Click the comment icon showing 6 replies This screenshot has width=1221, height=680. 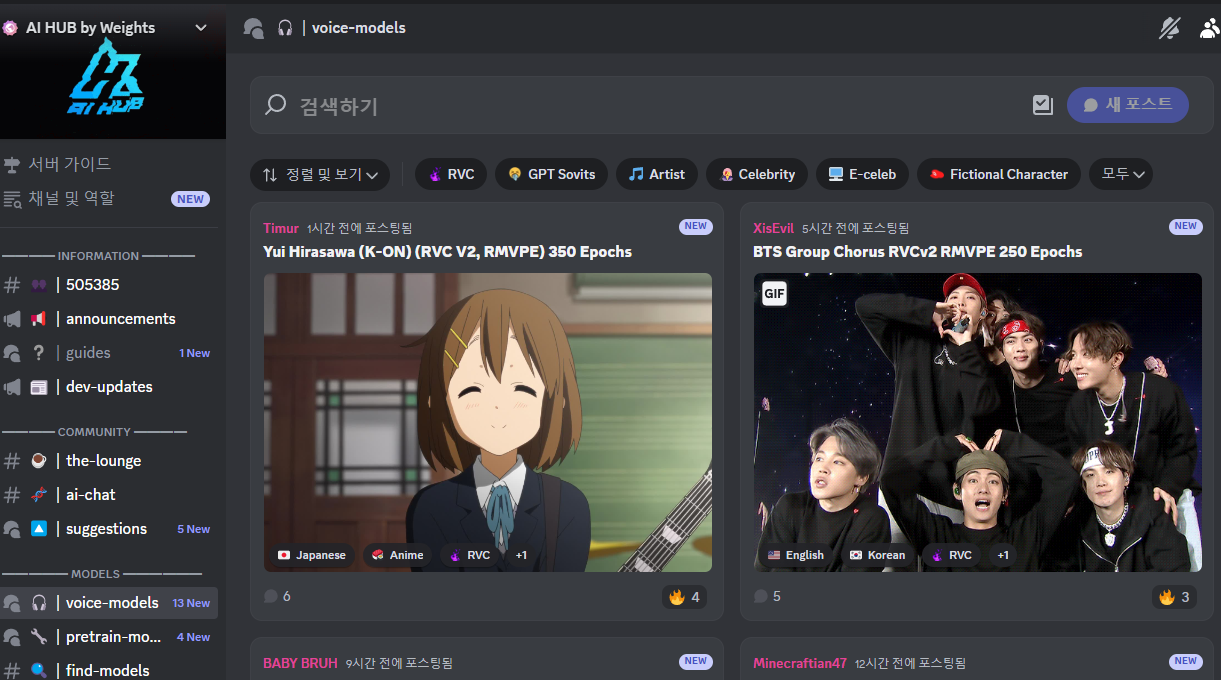(x=270, y=596)
